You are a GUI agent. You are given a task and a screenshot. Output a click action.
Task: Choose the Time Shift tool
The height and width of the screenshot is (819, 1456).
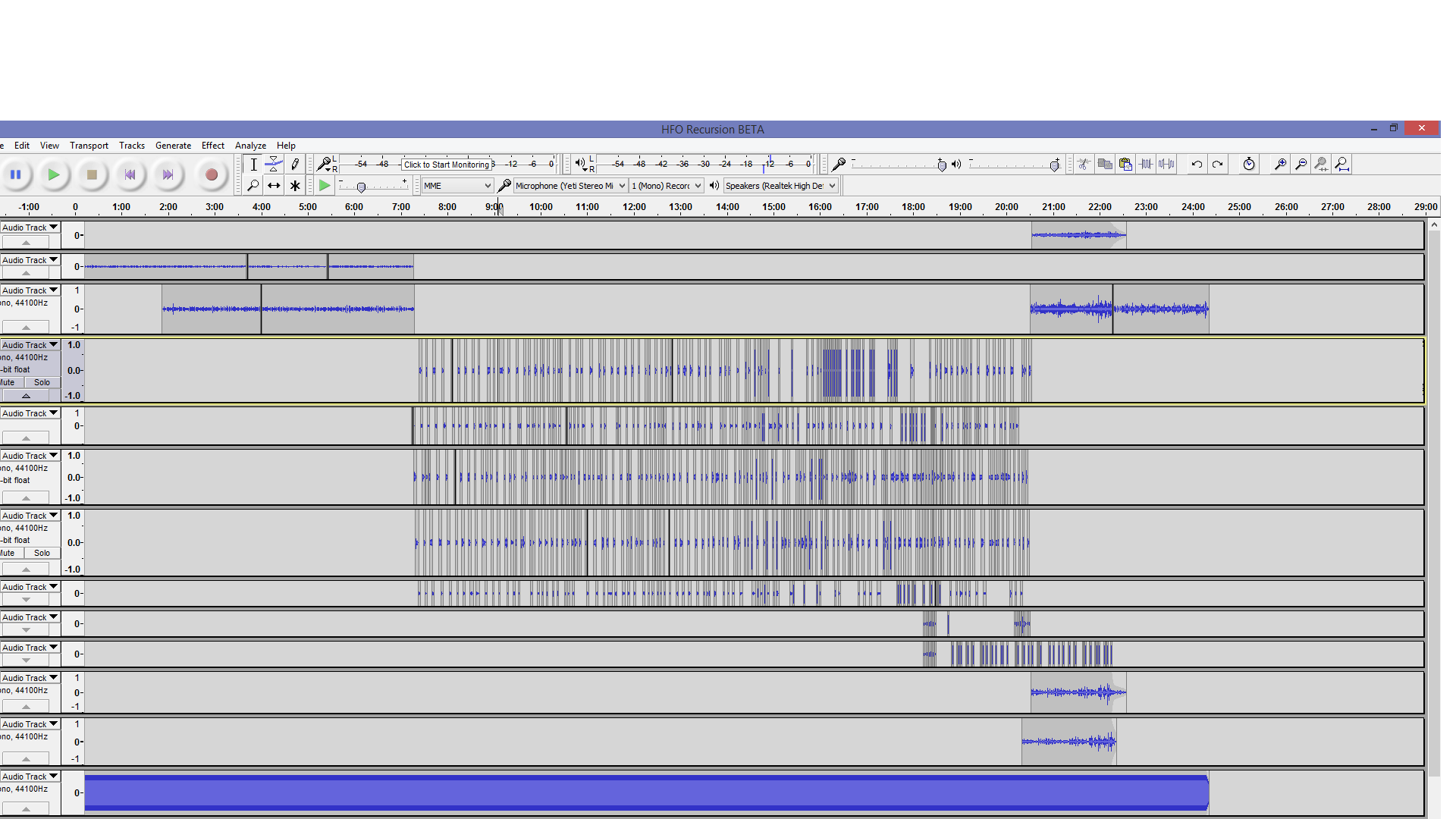274,185
